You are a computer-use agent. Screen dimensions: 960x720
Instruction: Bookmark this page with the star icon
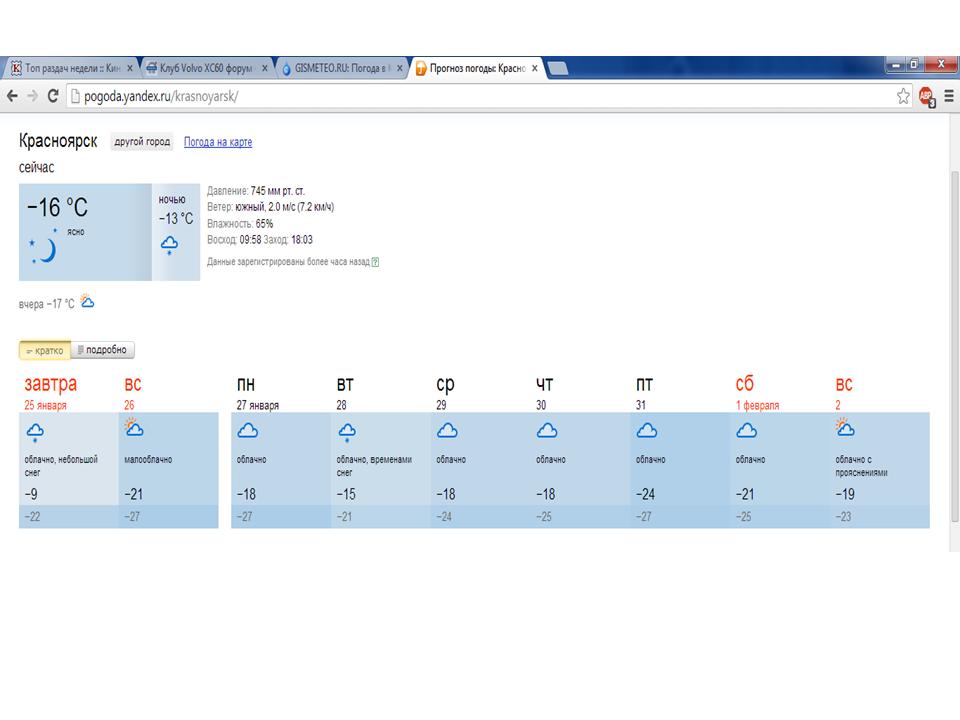[x=904, y=96]
